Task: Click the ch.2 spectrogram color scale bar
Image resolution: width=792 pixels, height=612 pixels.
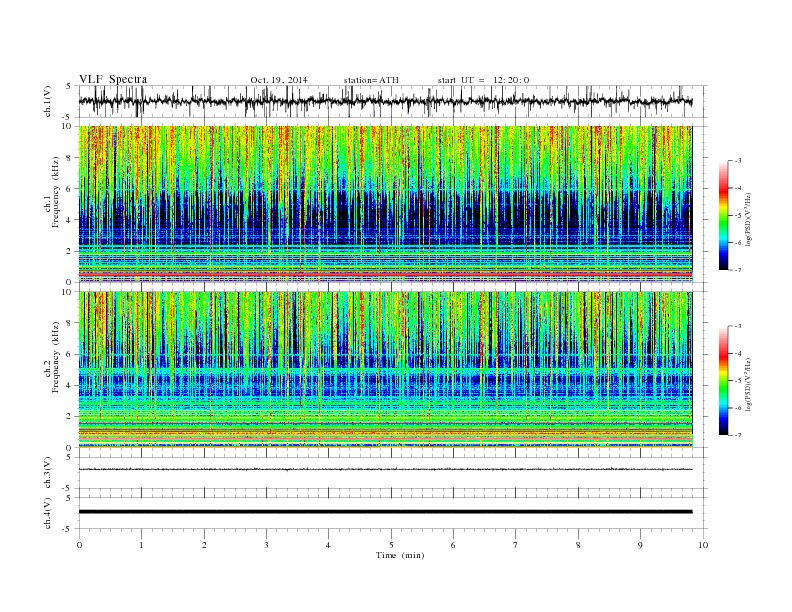Action: tap(723, 381)
